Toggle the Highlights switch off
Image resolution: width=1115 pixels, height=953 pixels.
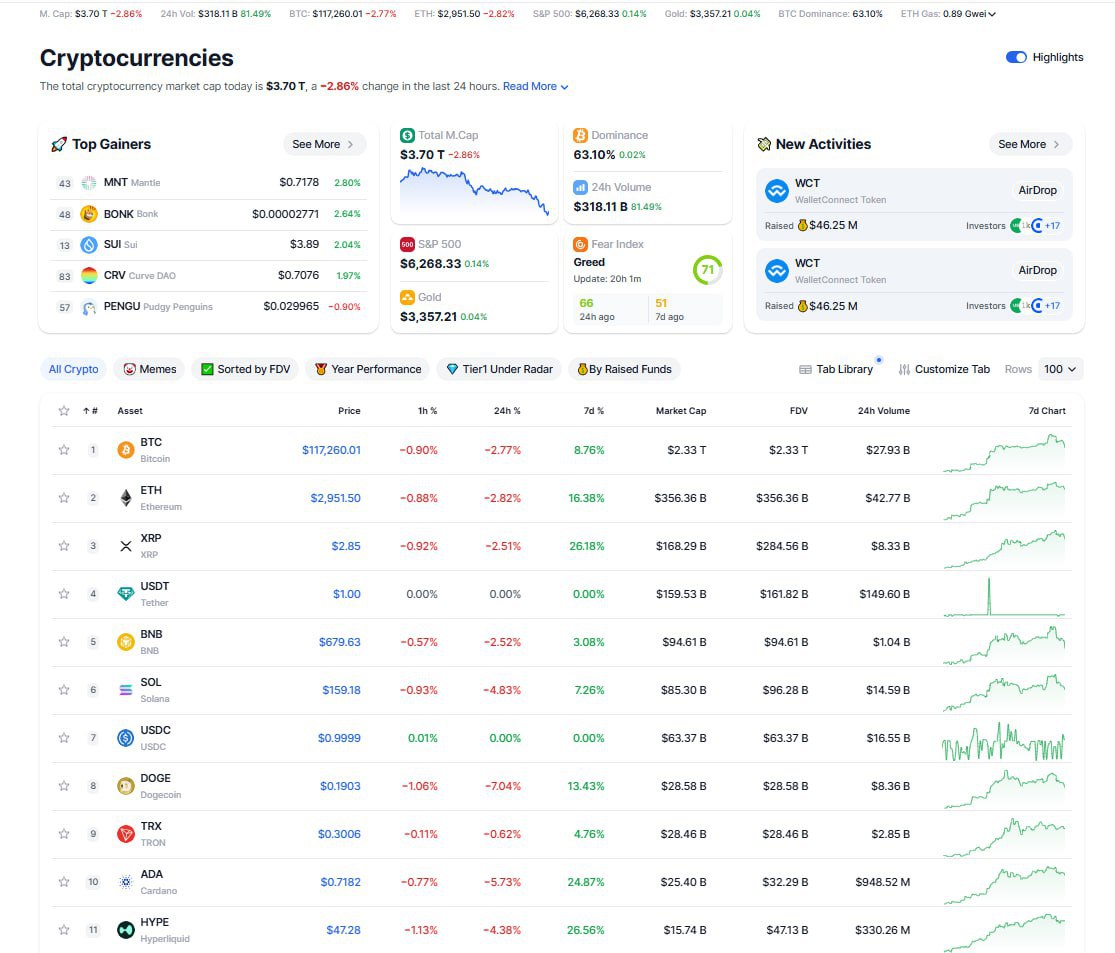(x=1016, y=57)
